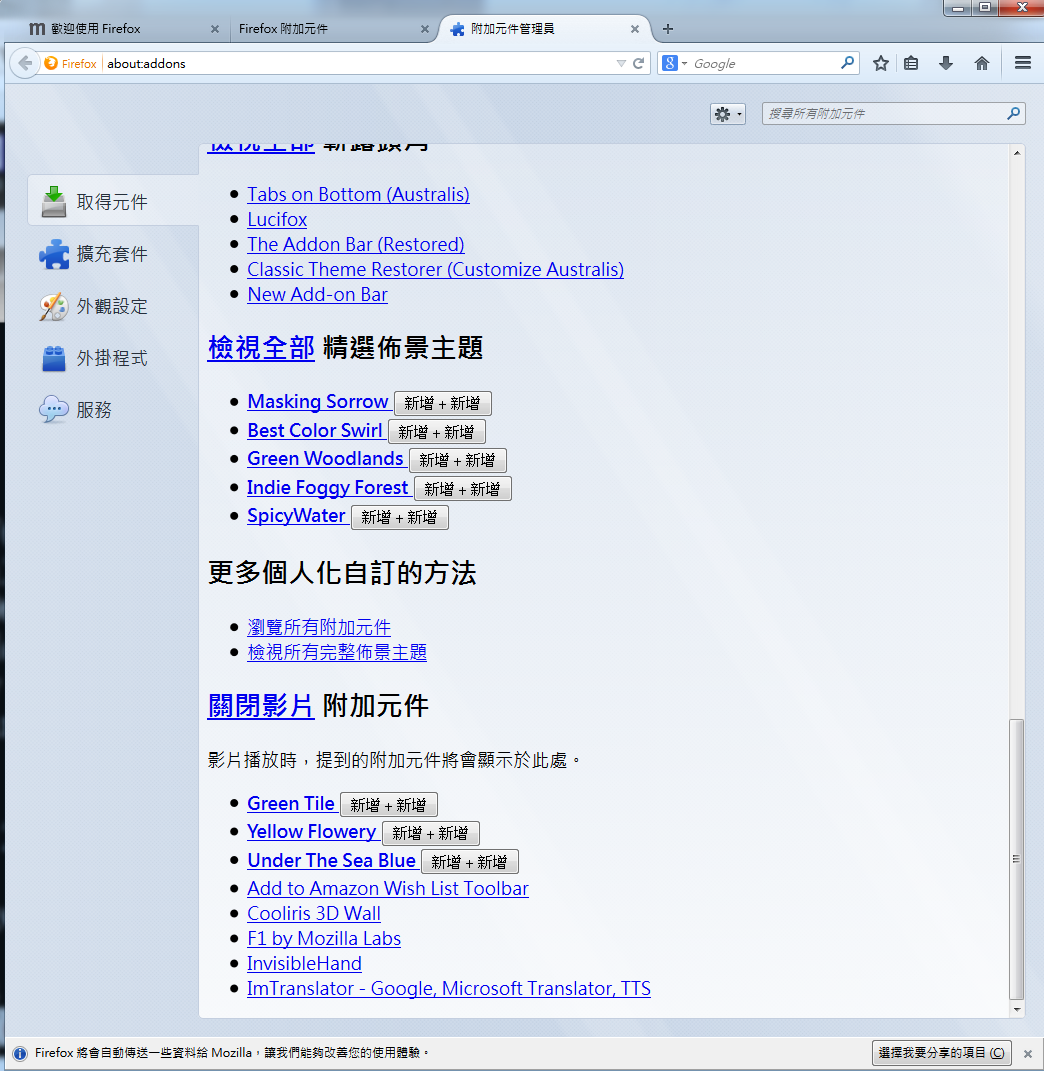
Task: Open the Green Woodlands theme link
Action: 325,458
